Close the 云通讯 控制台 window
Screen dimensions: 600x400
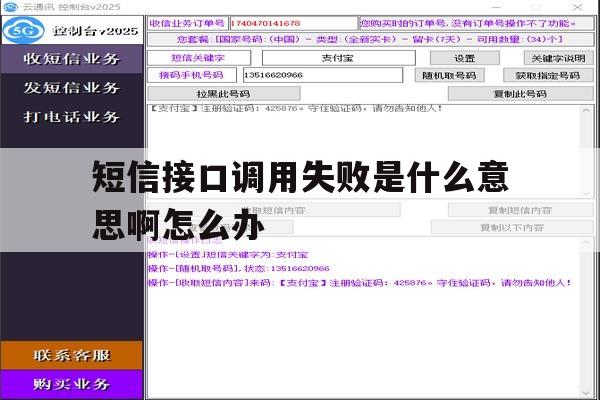point(577,7)
